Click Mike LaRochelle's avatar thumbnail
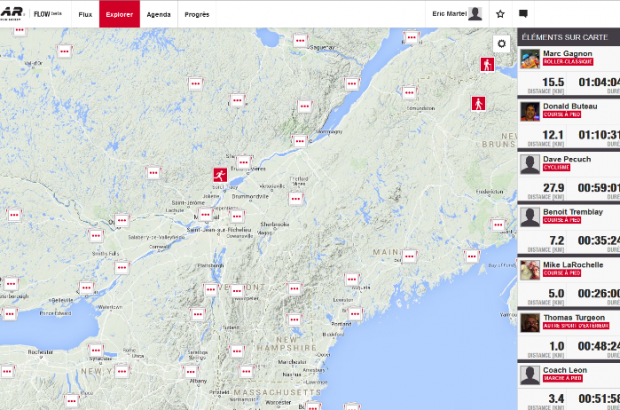The image size is (620, 410). [529, 269]
